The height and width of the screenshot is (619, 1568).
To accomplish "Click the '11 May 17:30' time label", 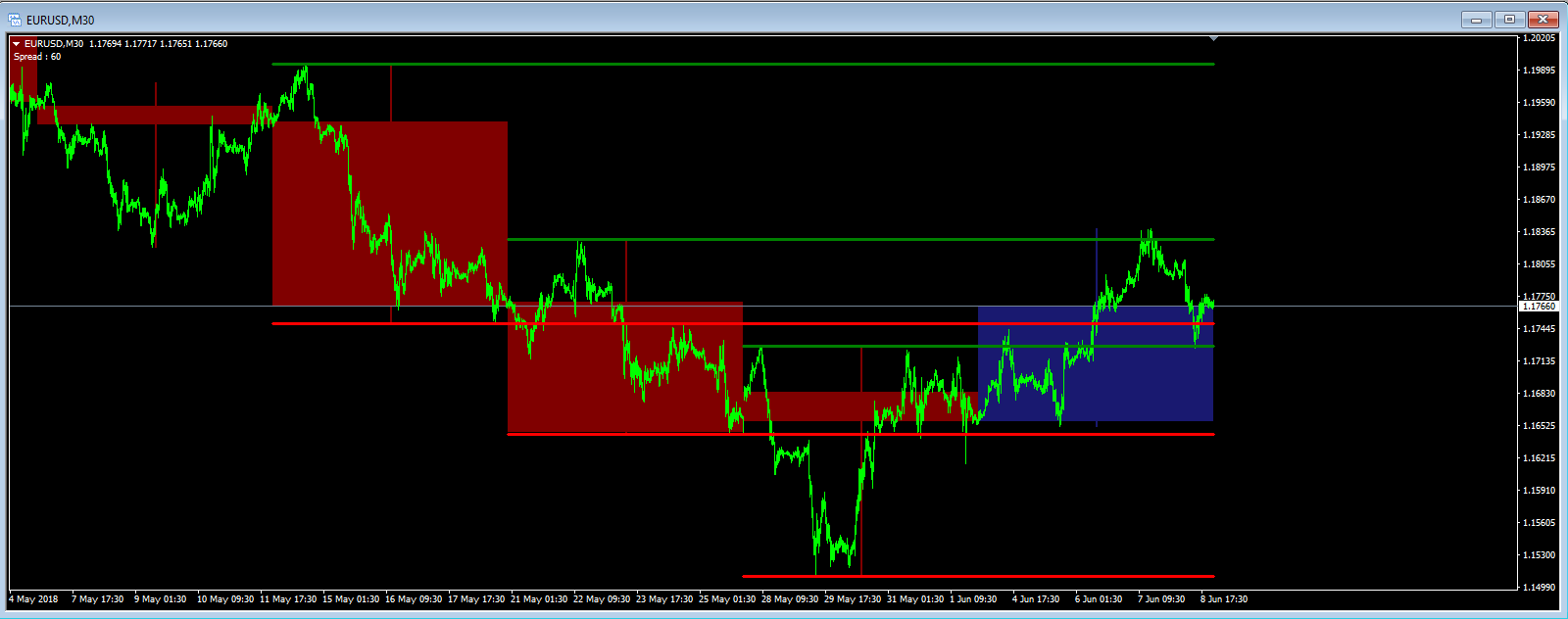I will point(288,599).
